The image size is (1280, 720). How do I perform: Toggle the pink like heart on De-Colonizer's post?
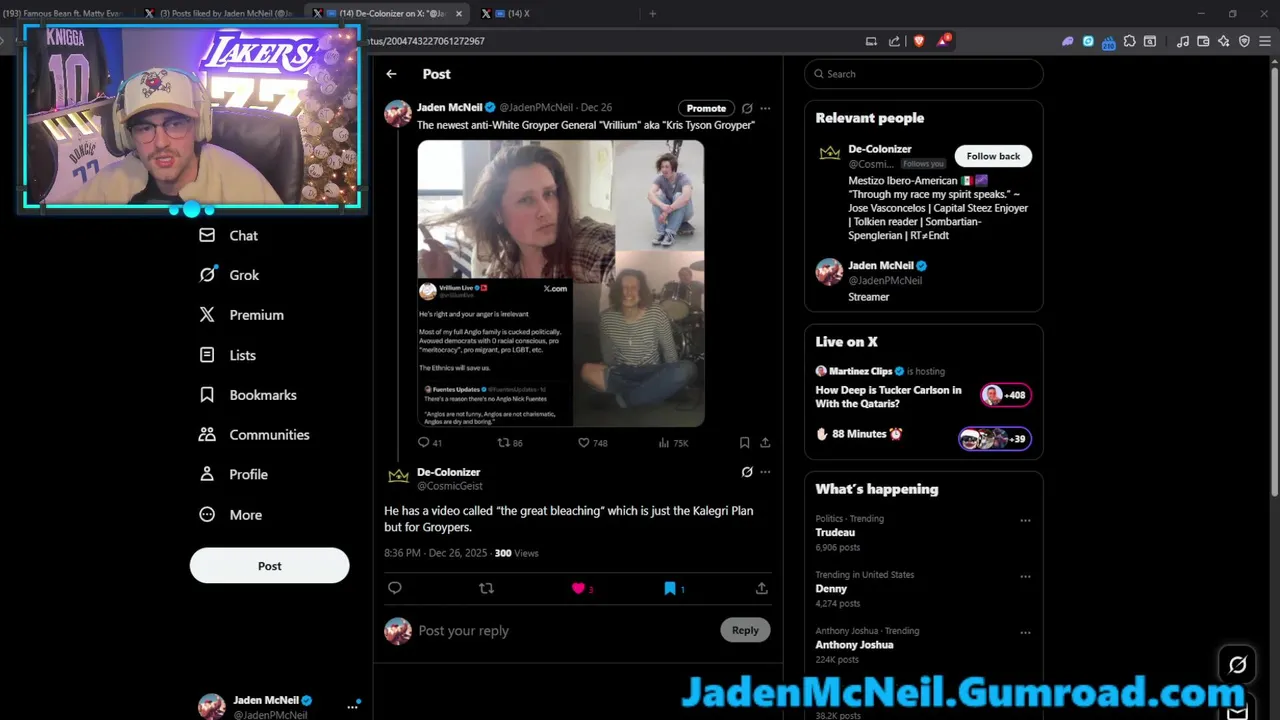[x=578, y=588]
